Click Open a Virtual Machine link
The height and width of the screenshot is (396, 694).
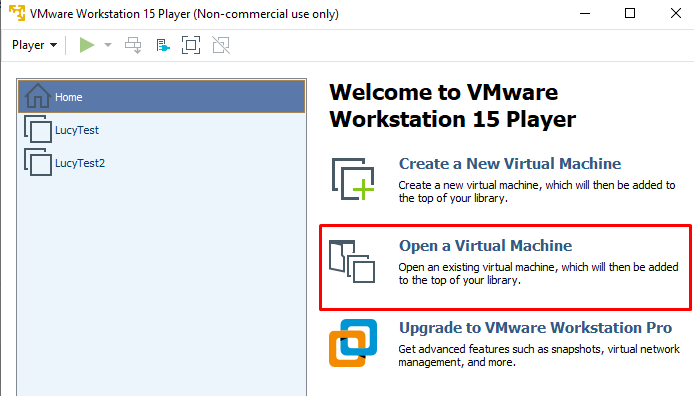486,246
